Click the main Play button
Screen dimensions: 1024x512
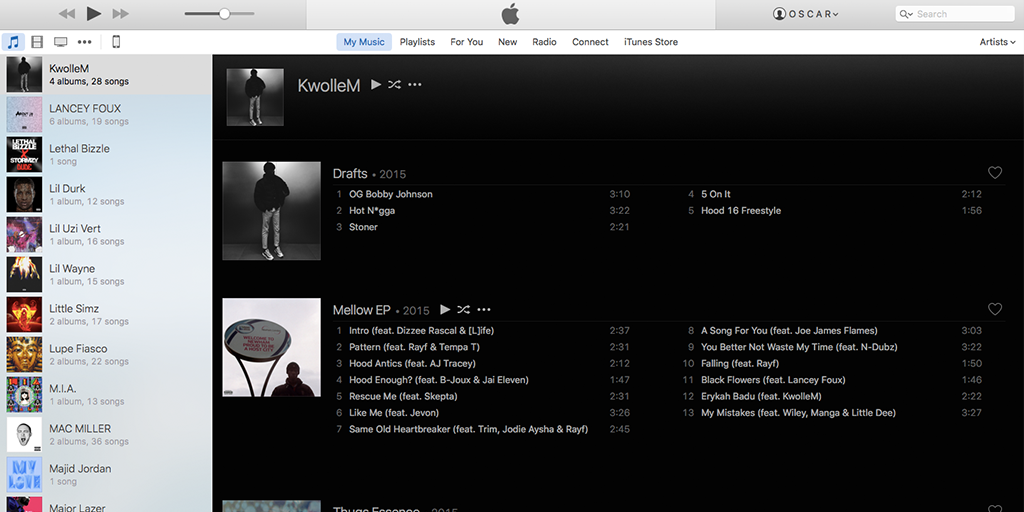click(94, 13)
